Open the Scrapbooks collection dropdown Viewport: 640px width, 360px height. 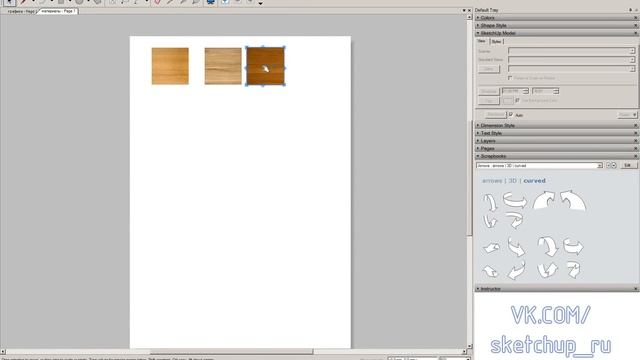[539, 166]
